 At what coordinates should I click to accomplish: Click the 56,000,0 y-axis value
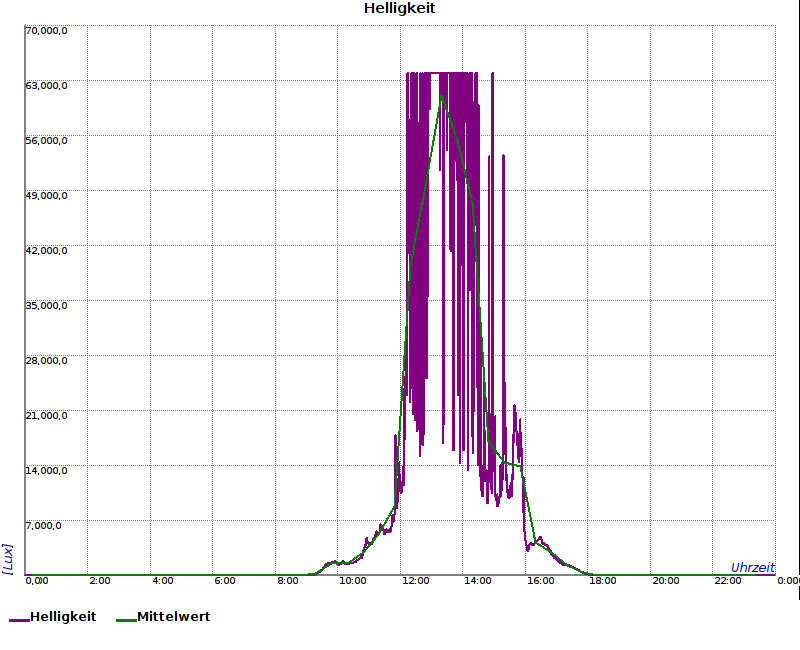pyautogui.click(x=46, y=141)
